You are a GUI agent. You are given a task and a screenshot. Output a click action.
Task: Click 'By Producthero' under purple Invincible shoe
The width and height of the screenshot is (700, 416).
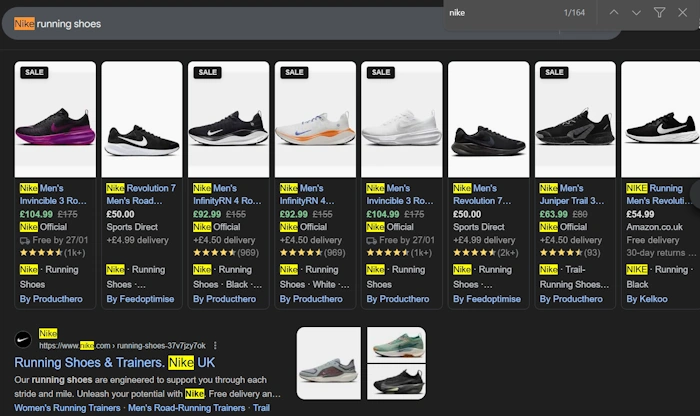tap(51, 299)
